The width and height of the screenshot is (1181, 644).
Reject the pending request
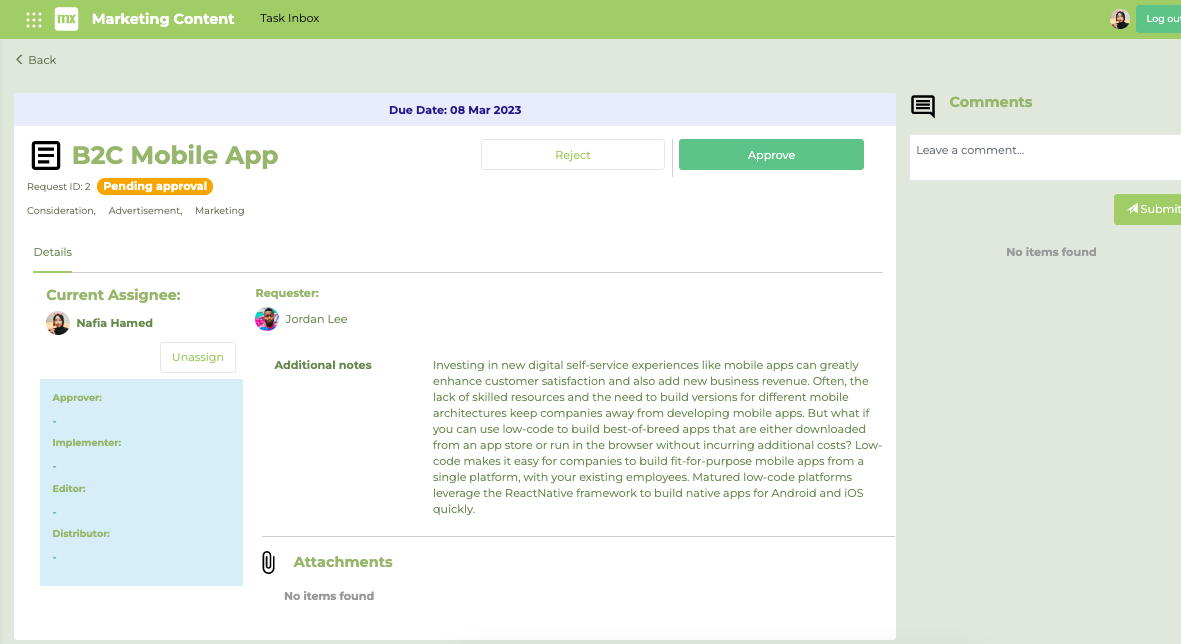(572, 154)
